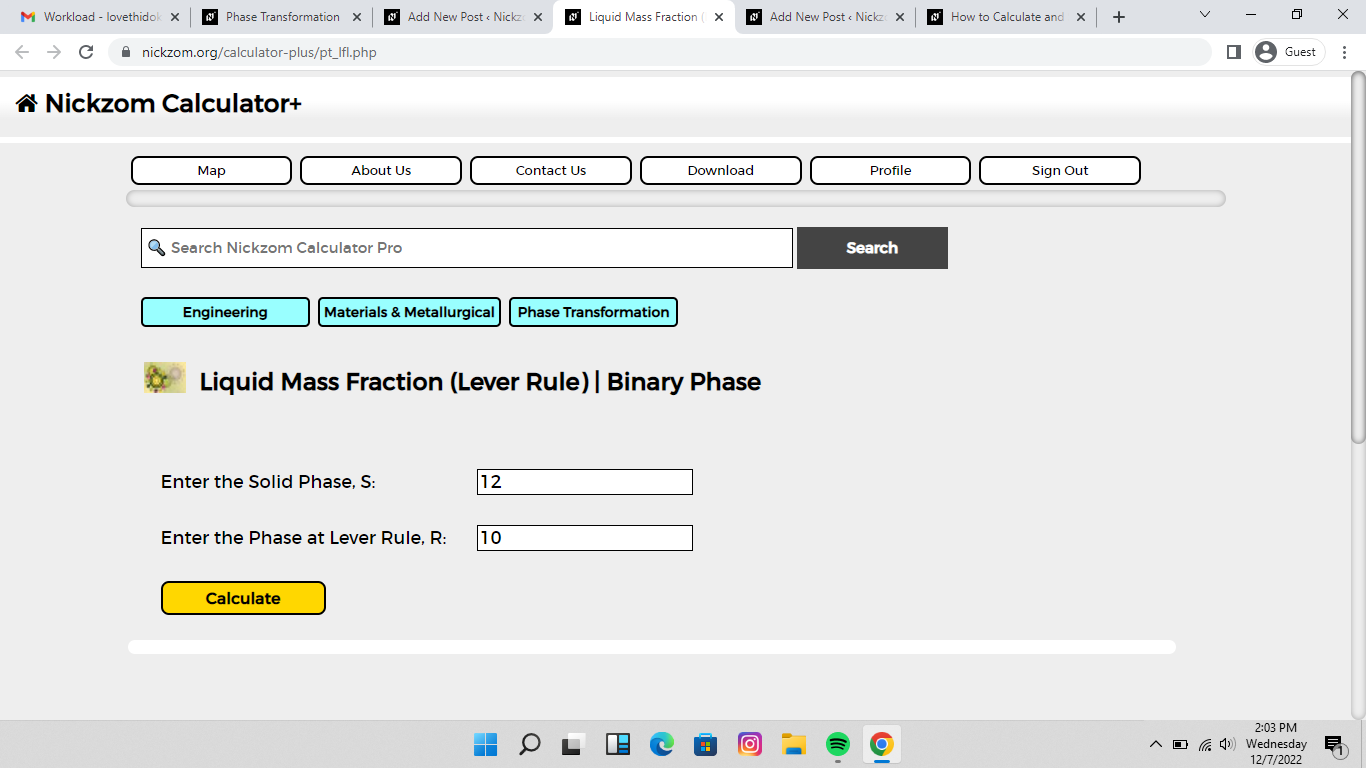Click the Chrome icon in the taskbar

(x=881, y=744)
